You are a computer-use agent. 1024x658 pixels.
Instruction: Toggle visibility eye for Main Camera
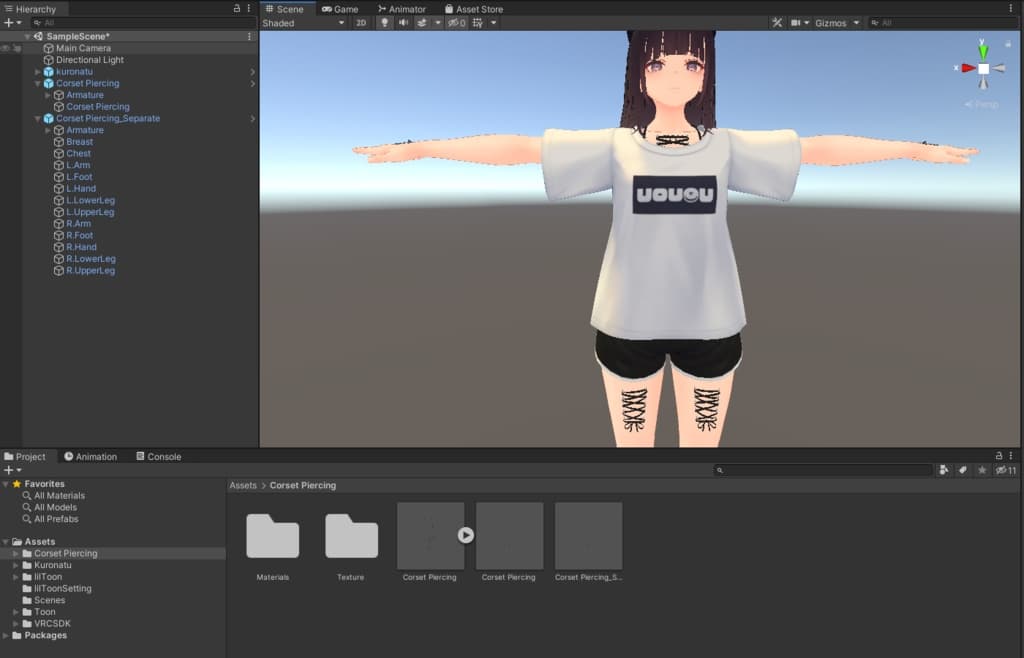click(6, 48)
